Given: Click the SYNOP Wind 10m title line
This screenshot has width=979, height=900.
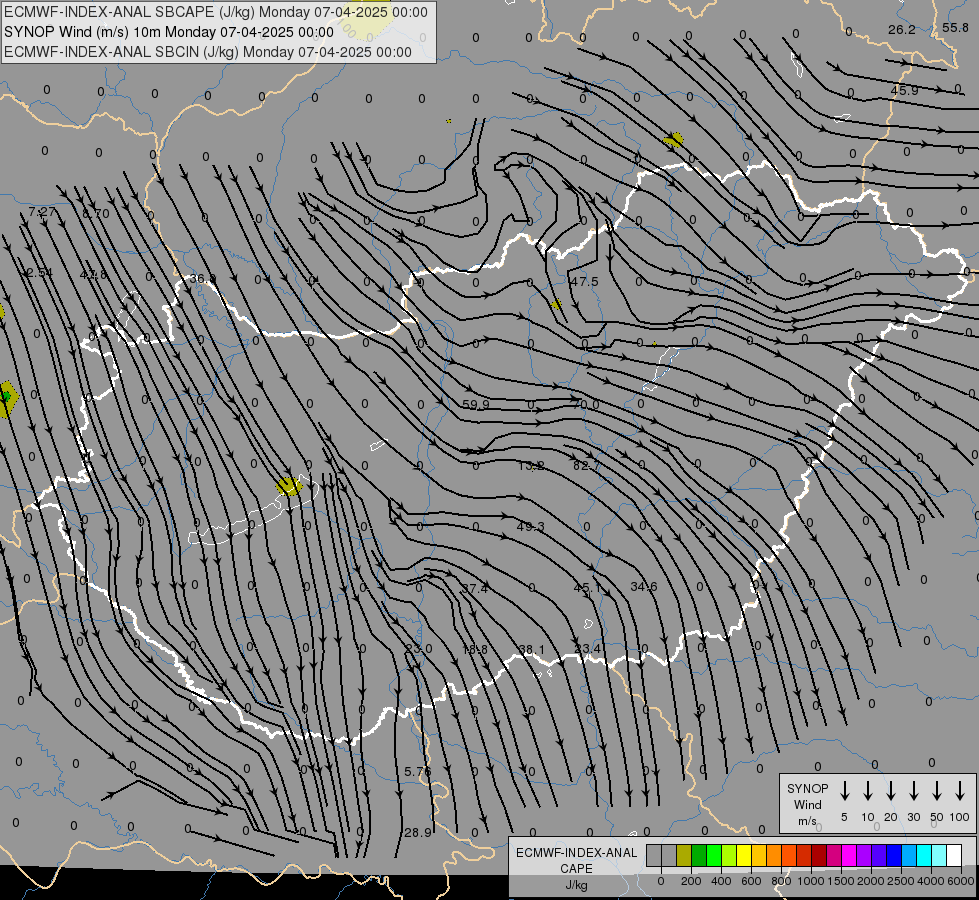Looking at the screenshot, I should [169, 32].
